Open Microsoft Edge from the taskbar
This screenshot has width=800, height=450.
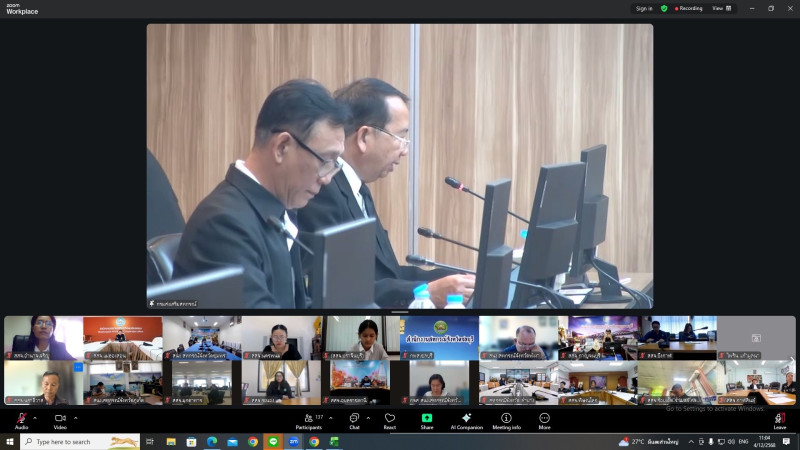click(212, 441)
